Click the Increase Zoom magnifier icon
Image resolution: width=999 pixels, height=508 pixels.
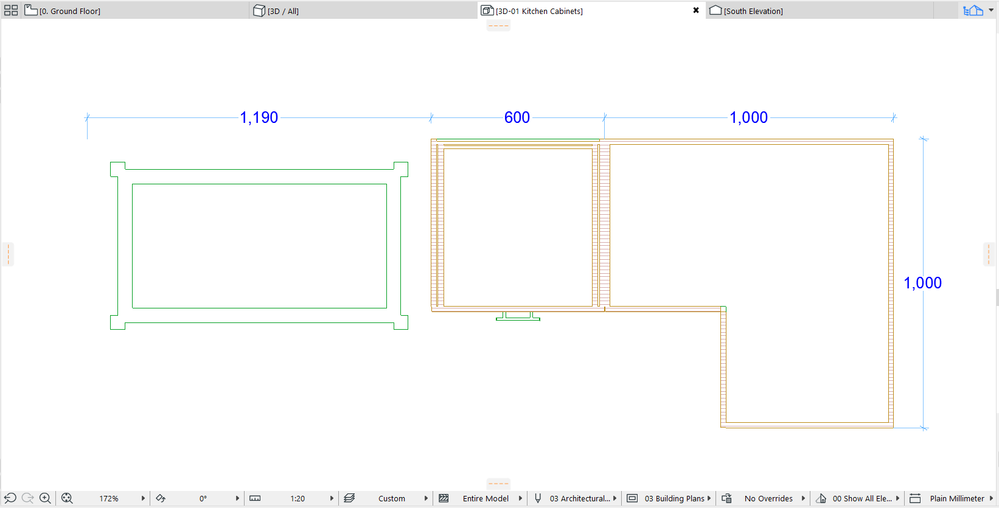(45, 498)
